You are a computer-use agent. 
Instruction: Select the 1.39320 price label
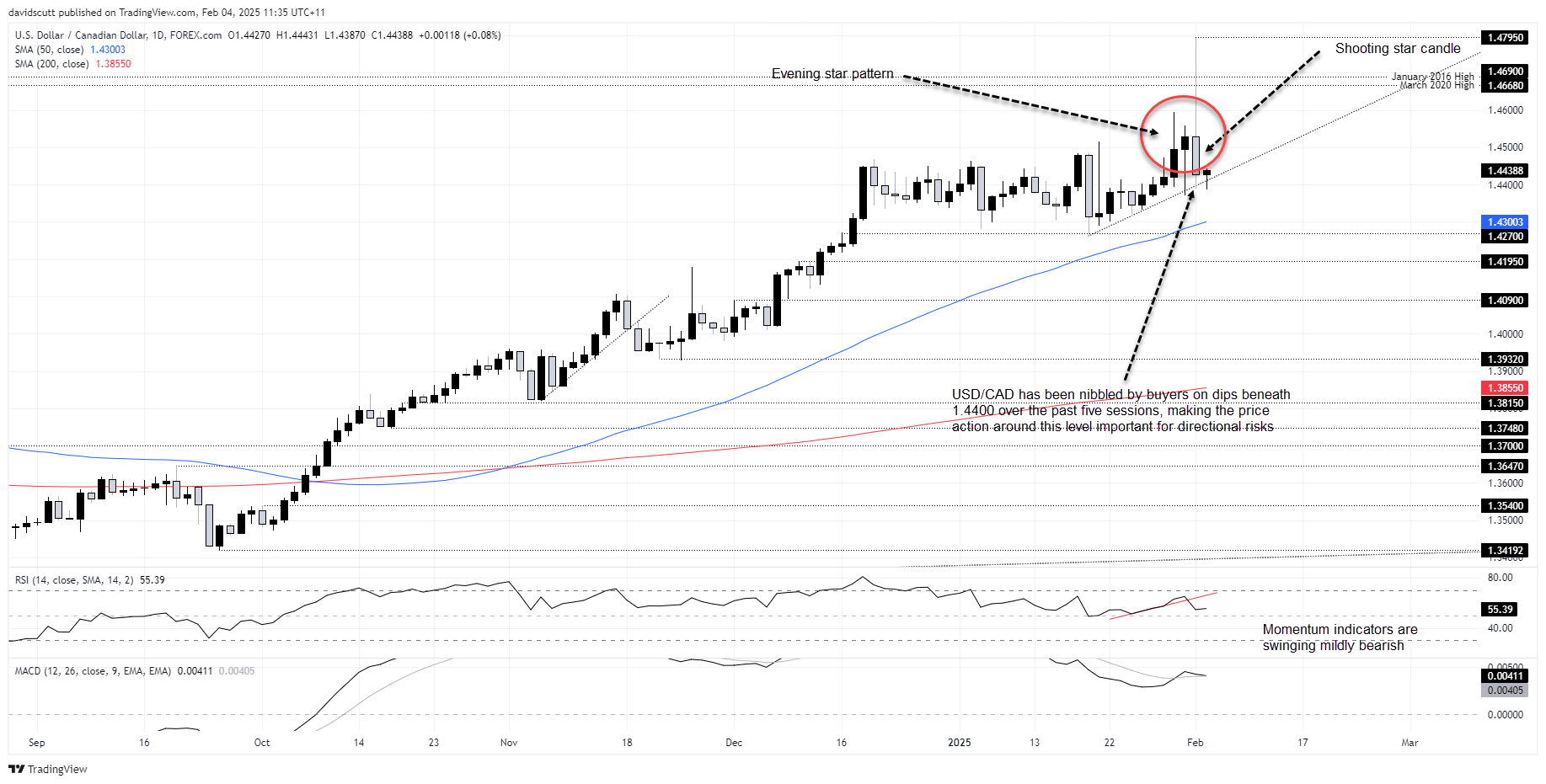1506,360
